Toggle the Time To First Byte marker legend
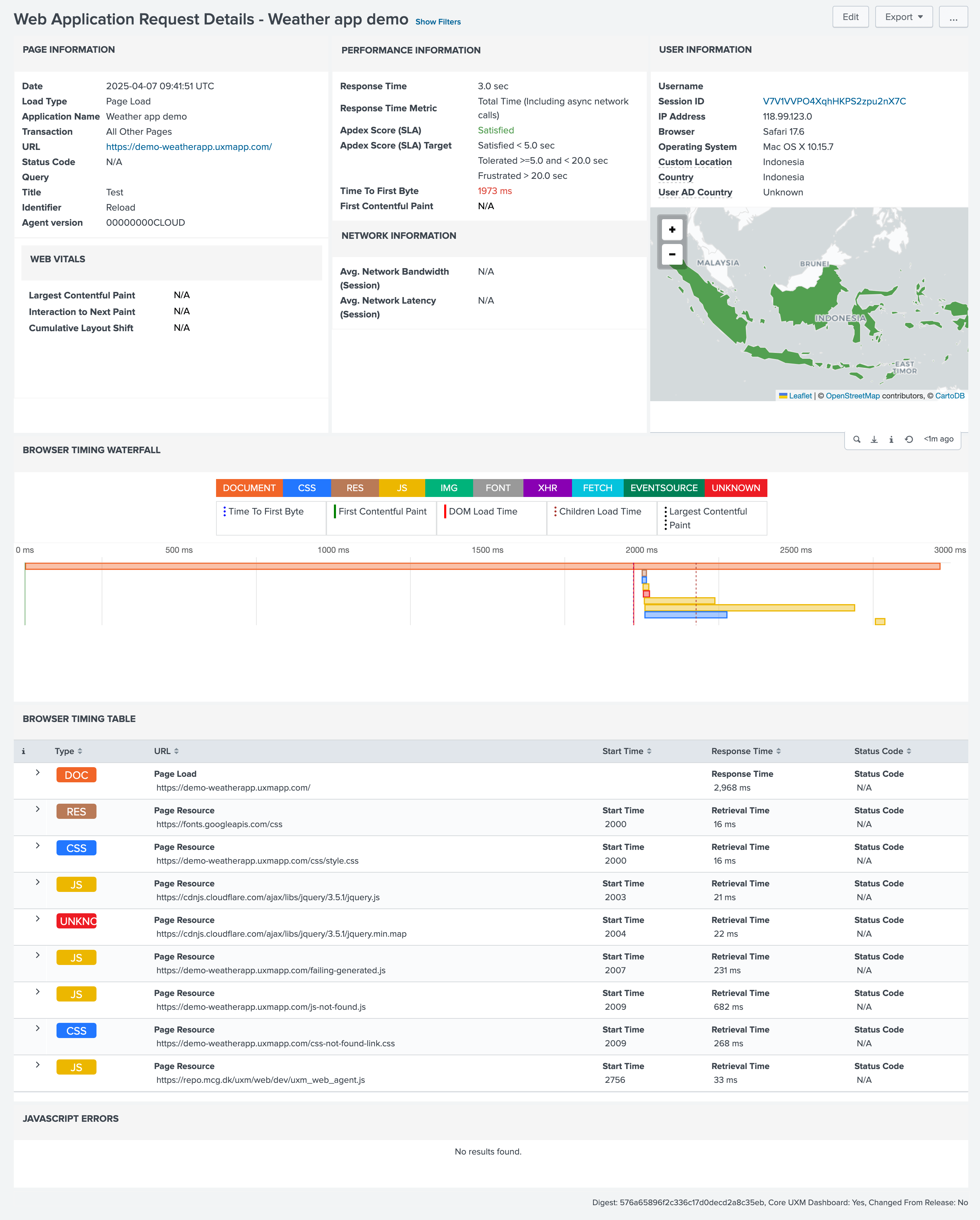 tap(265, 511)
